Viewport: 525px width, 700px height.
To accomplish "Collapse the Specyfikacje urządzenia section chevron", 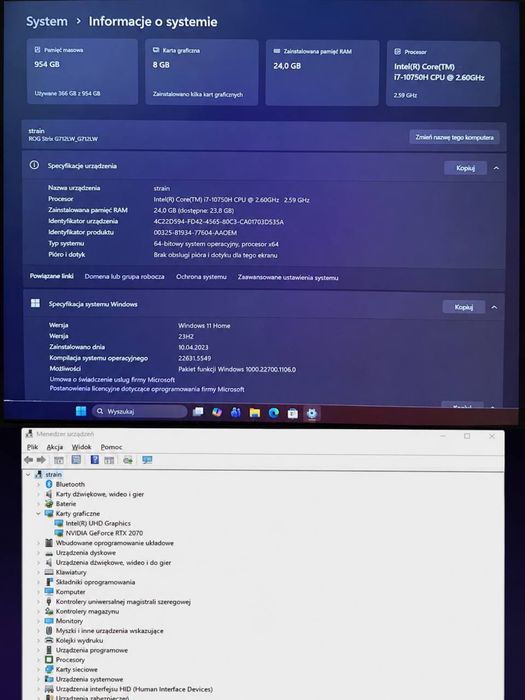I will tap(496, 168).
